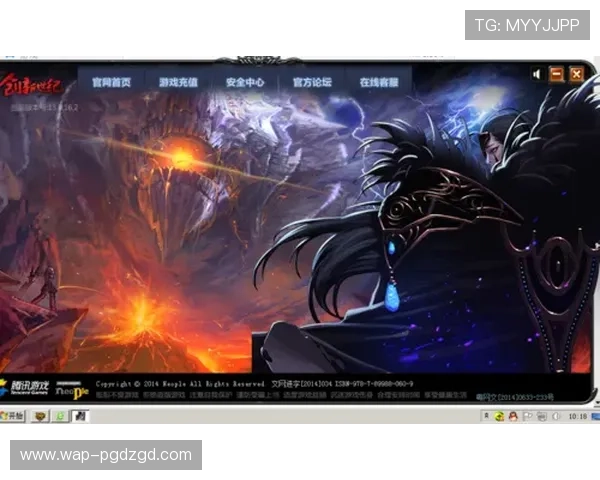Open the 游戏充值 recharge tab
Screen dimensions: 600x480
click(x=178, y=82)
